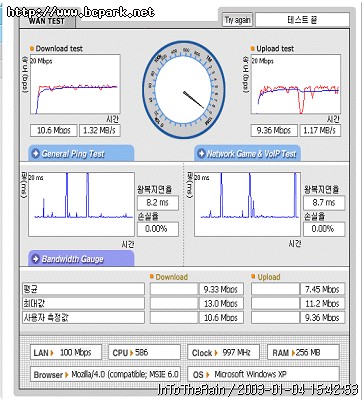364x402 pixels.
Task: Click the 10.6 Mbps download result field
Action: (53, 130)
